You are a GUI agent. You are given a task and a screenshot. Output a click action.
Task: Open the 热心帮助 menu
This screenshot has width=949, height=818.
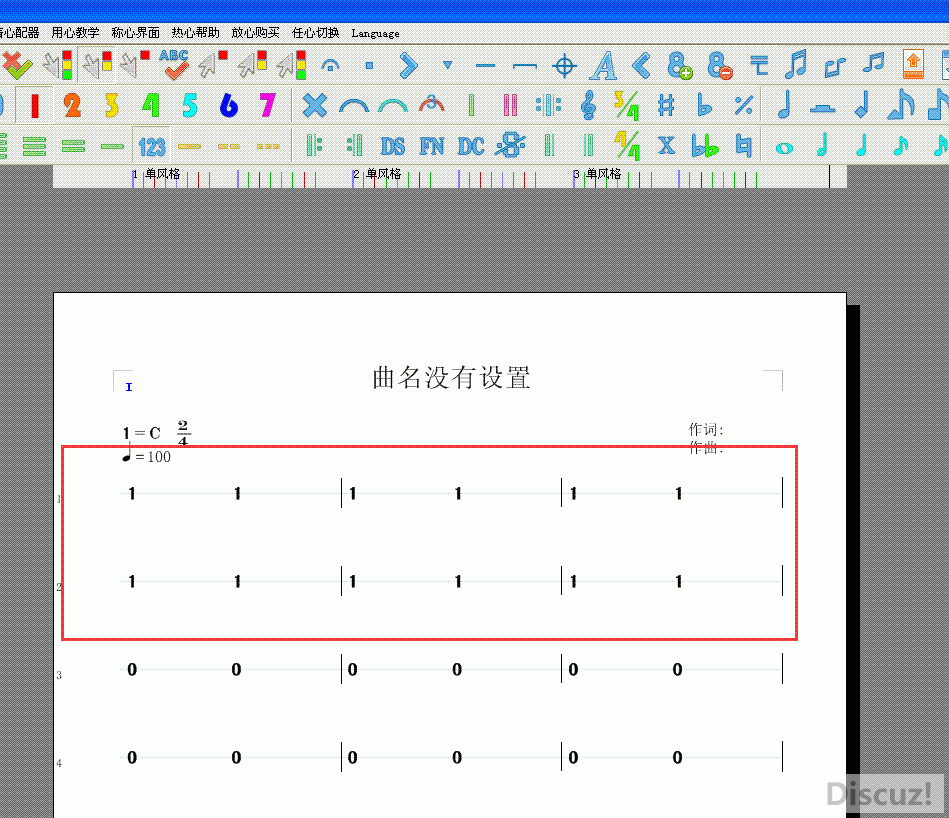[195, 33]
